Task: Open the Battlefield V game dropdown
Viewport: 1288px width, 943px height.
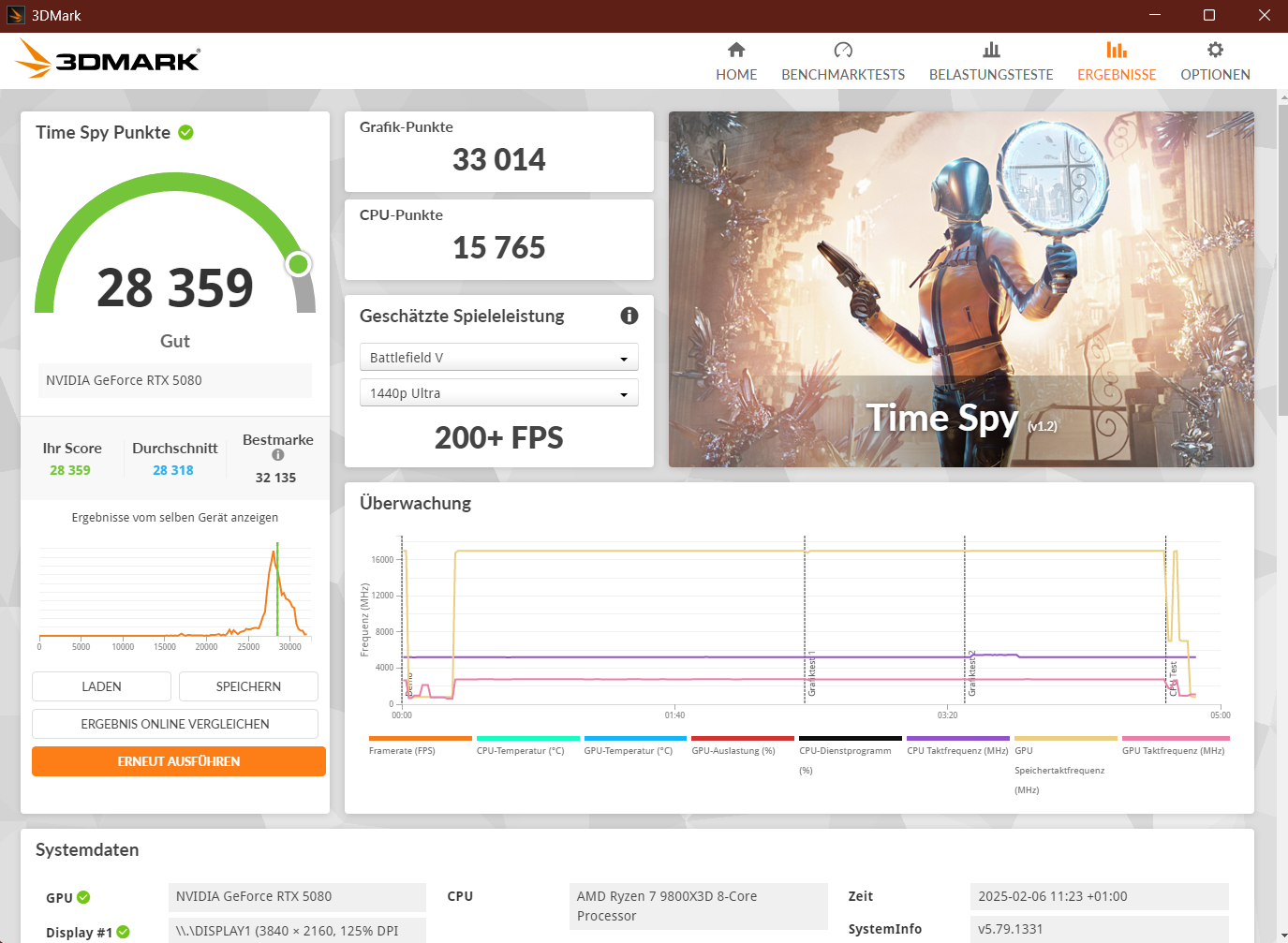Action: click(499, 358)
